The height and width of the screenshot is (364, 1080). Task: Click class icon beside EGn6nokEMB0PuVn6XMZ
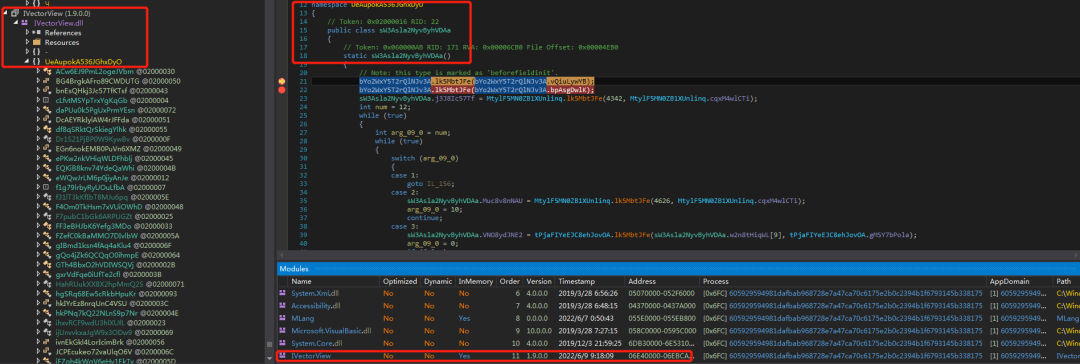pyautogui.click(x=48, y=148)
